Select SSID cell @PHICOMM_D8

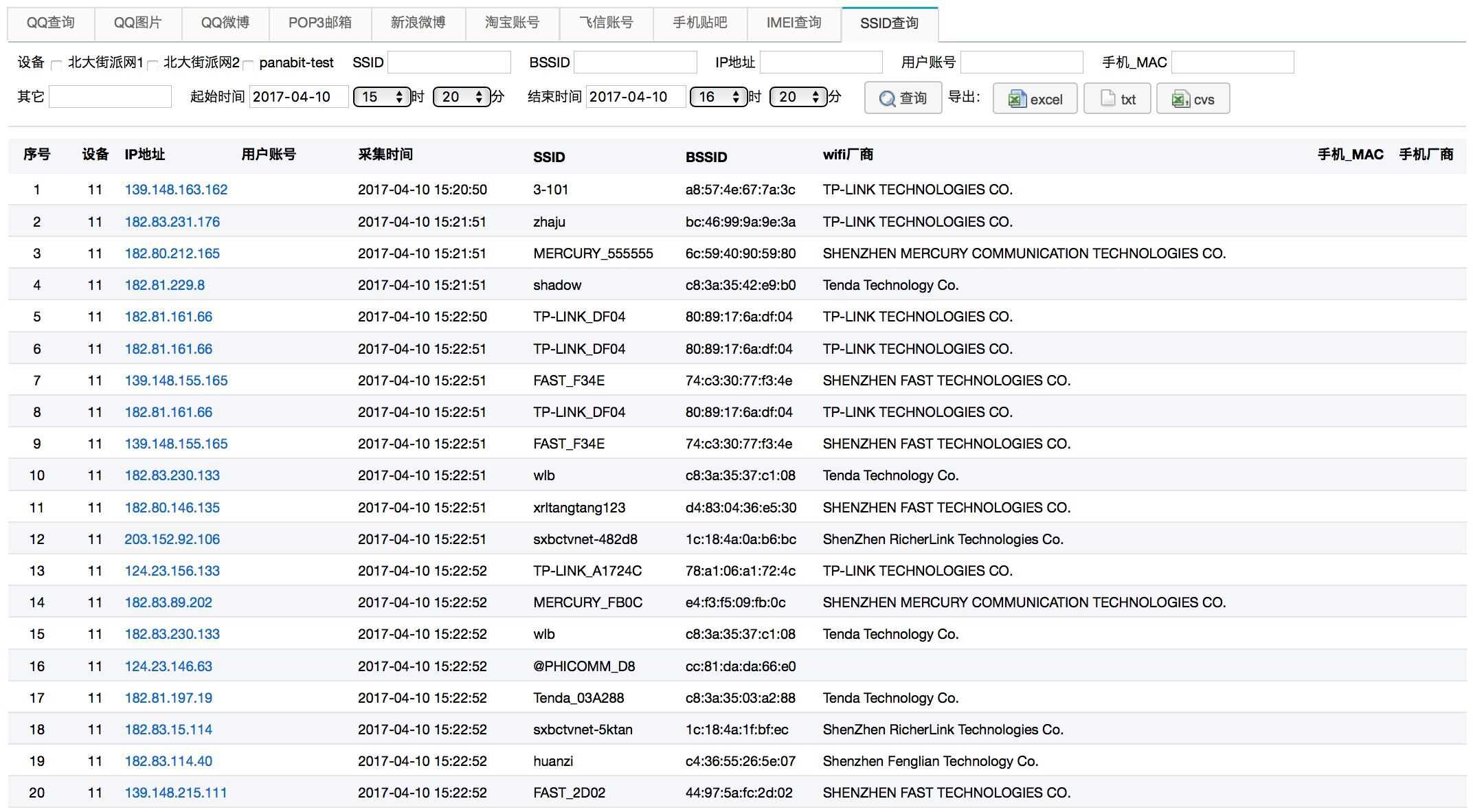[x=584, y=666]
